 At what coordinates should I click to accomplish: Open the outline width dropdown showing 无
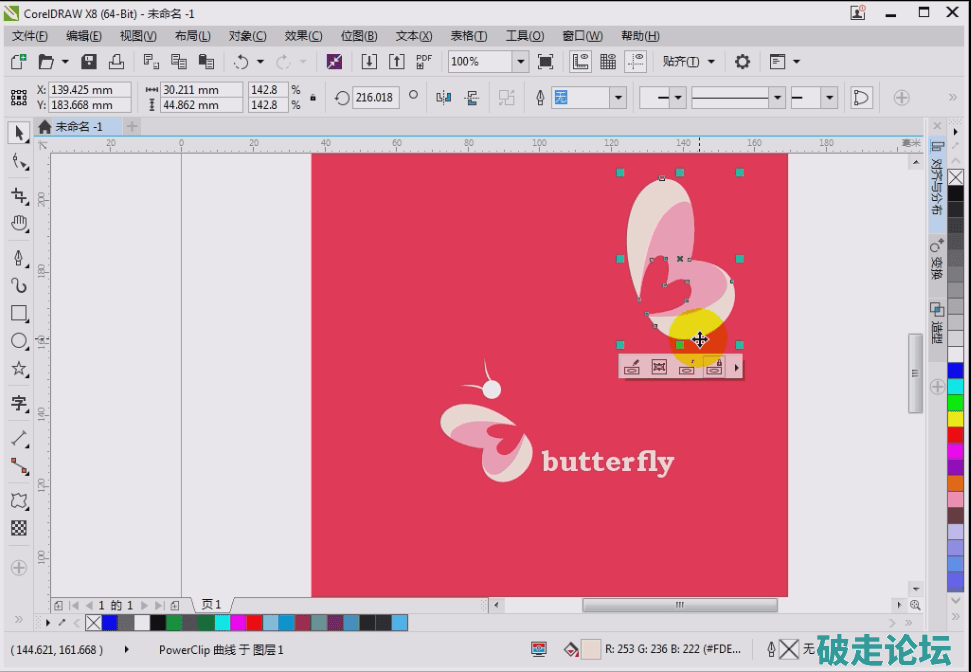coord(618,98)
